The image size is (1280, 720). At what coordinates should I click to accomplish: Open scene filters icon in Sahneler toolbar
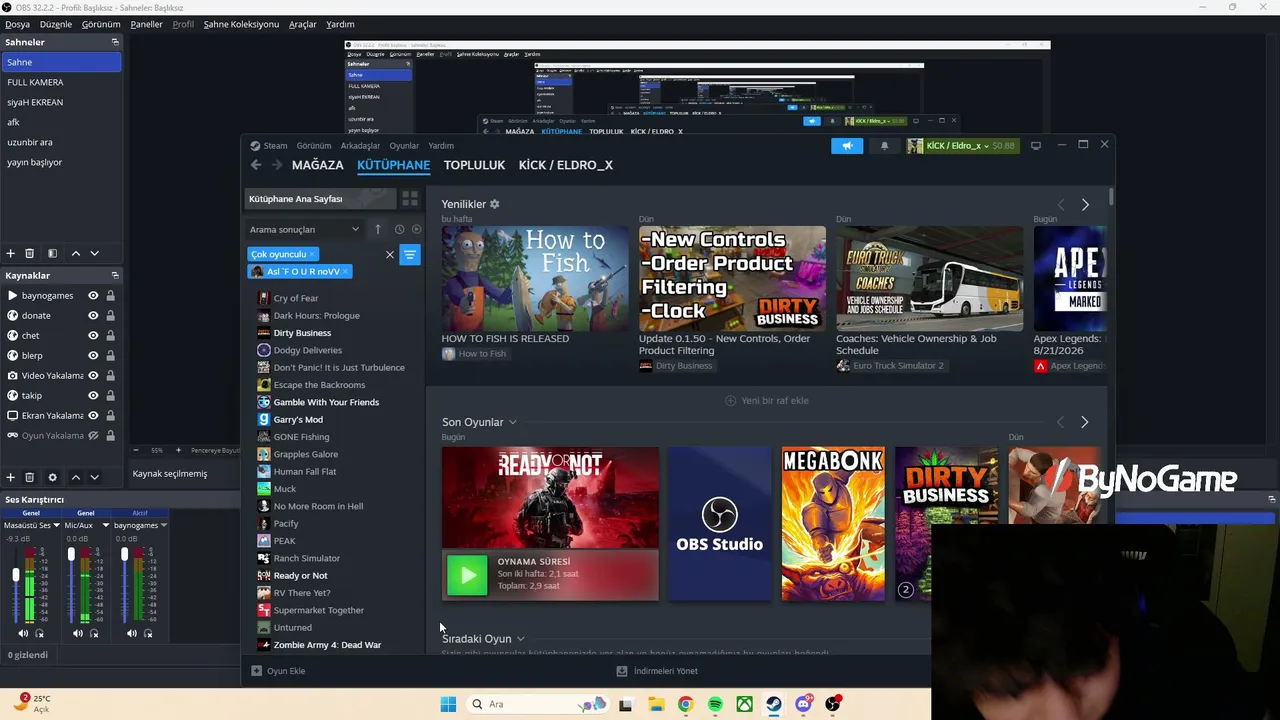pyautogui.click(x=52, y=254)
